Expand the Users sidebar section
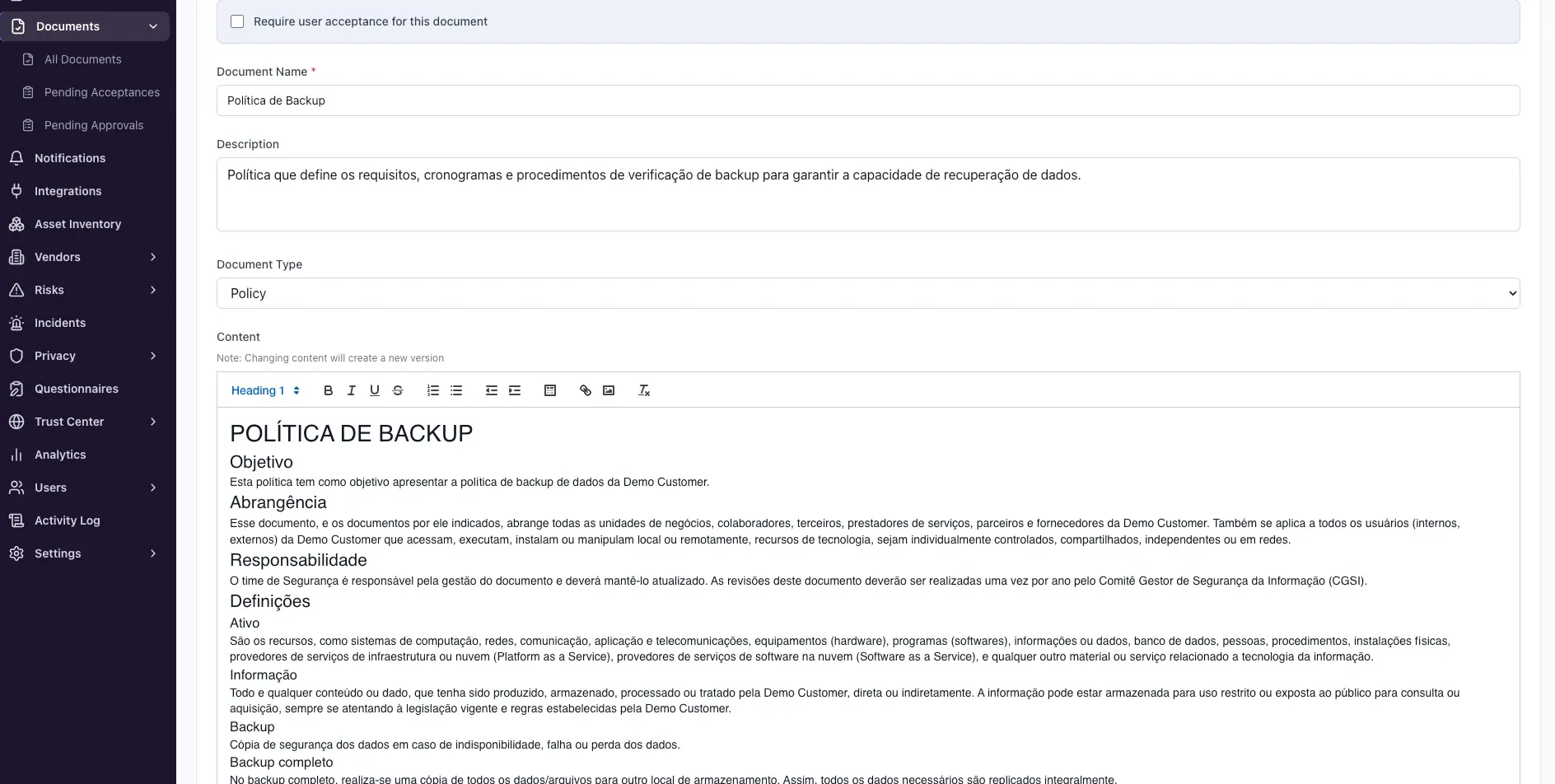 152,488
